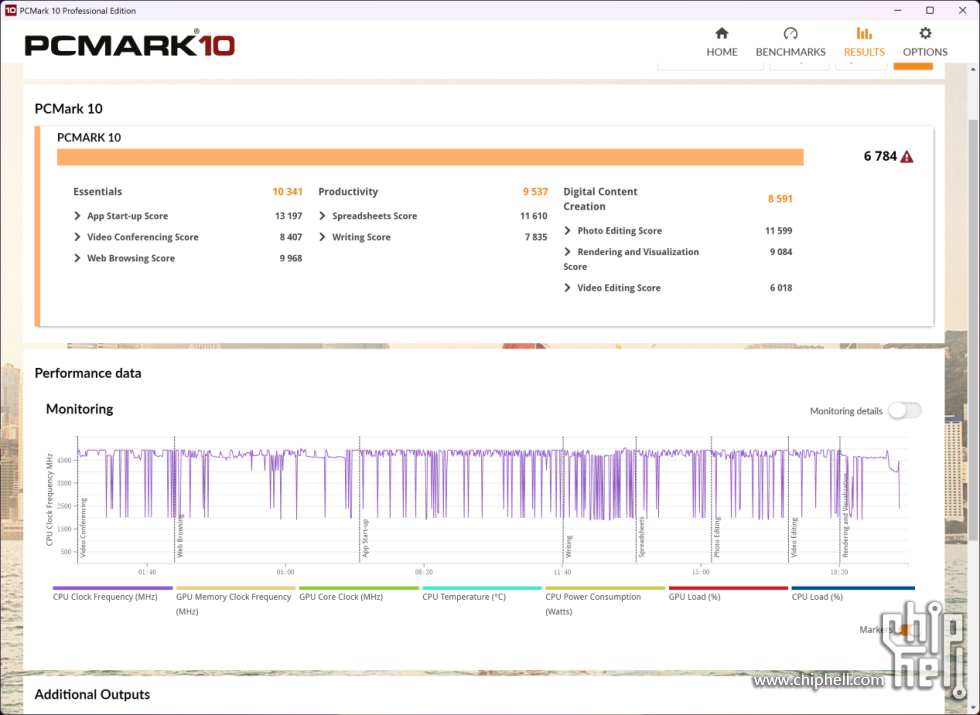The image size is (980, 715).
Task: Click the Monitoring heading
Action: pos(79,409)
